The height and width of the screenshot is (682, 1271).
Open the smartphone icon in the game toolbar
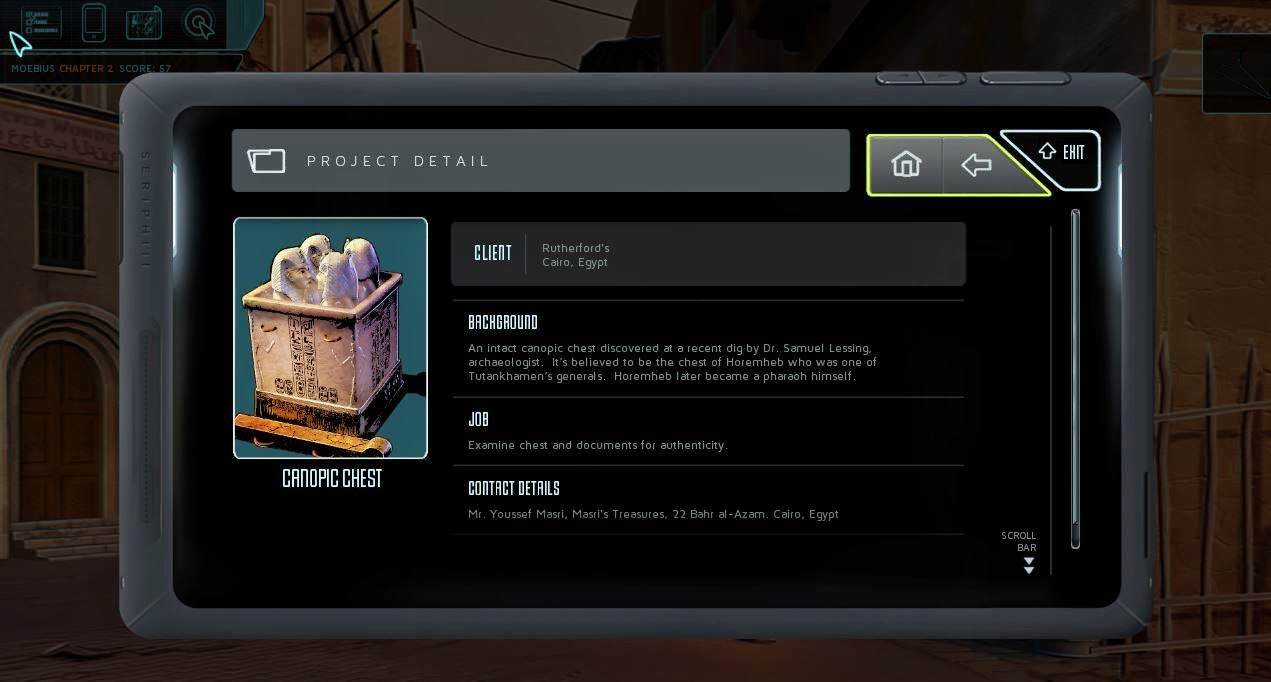click(93, 22)
